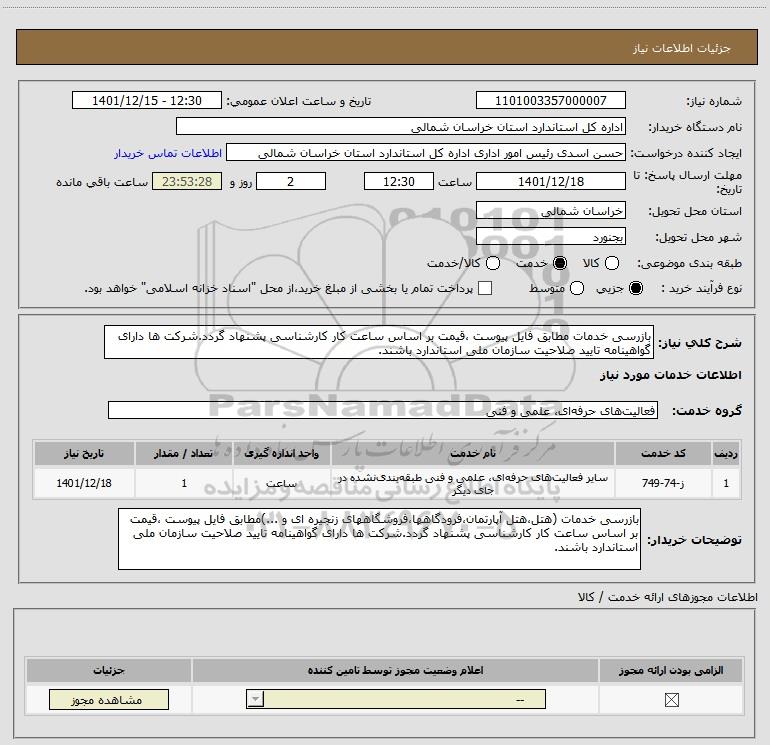Viewport: 770px width, 745px height.
Task: Click the unit cell ساعت in the table
Action: click(x=281, y=483)
